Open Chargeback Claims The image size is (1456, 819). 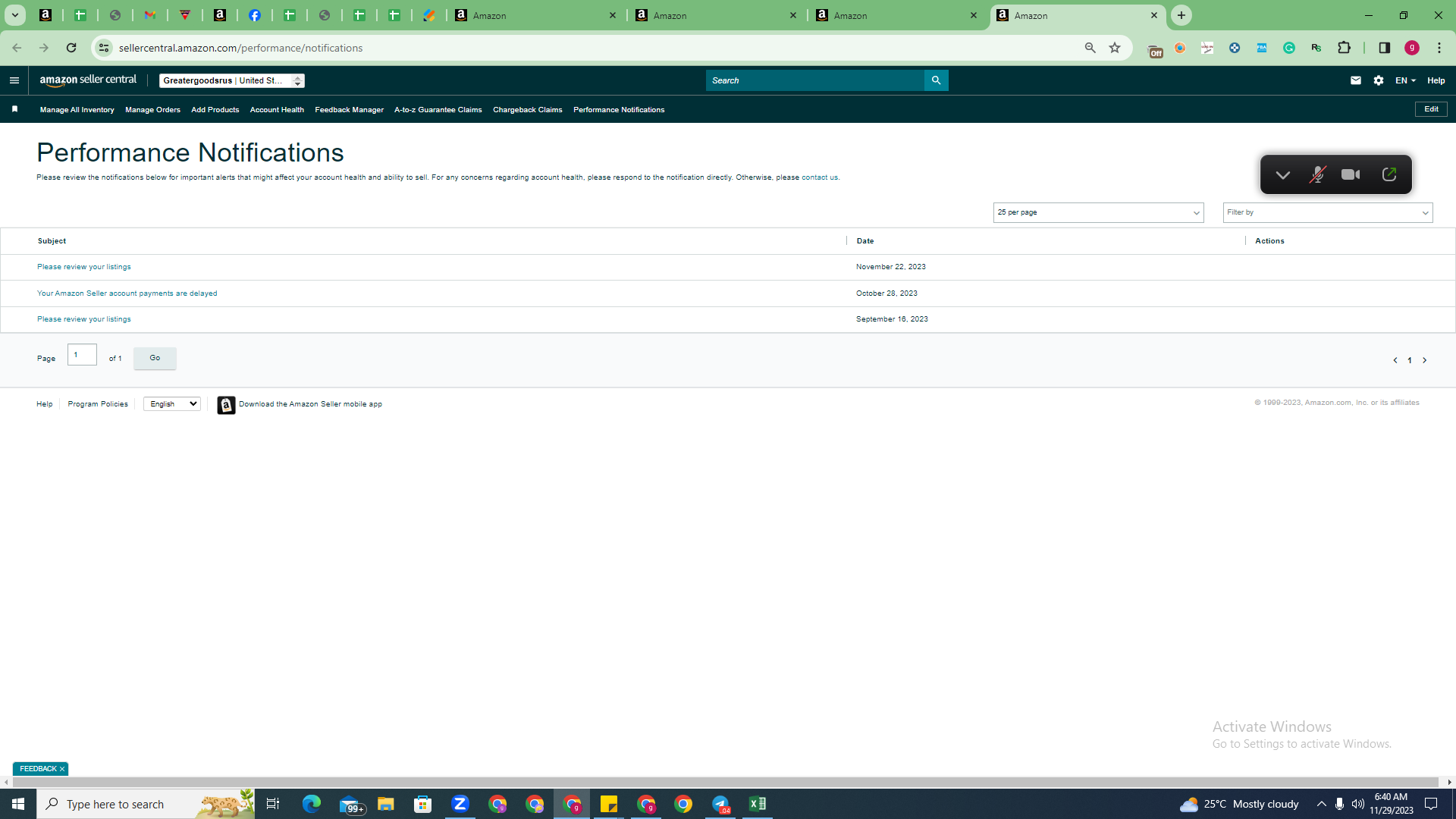(527, 110)
